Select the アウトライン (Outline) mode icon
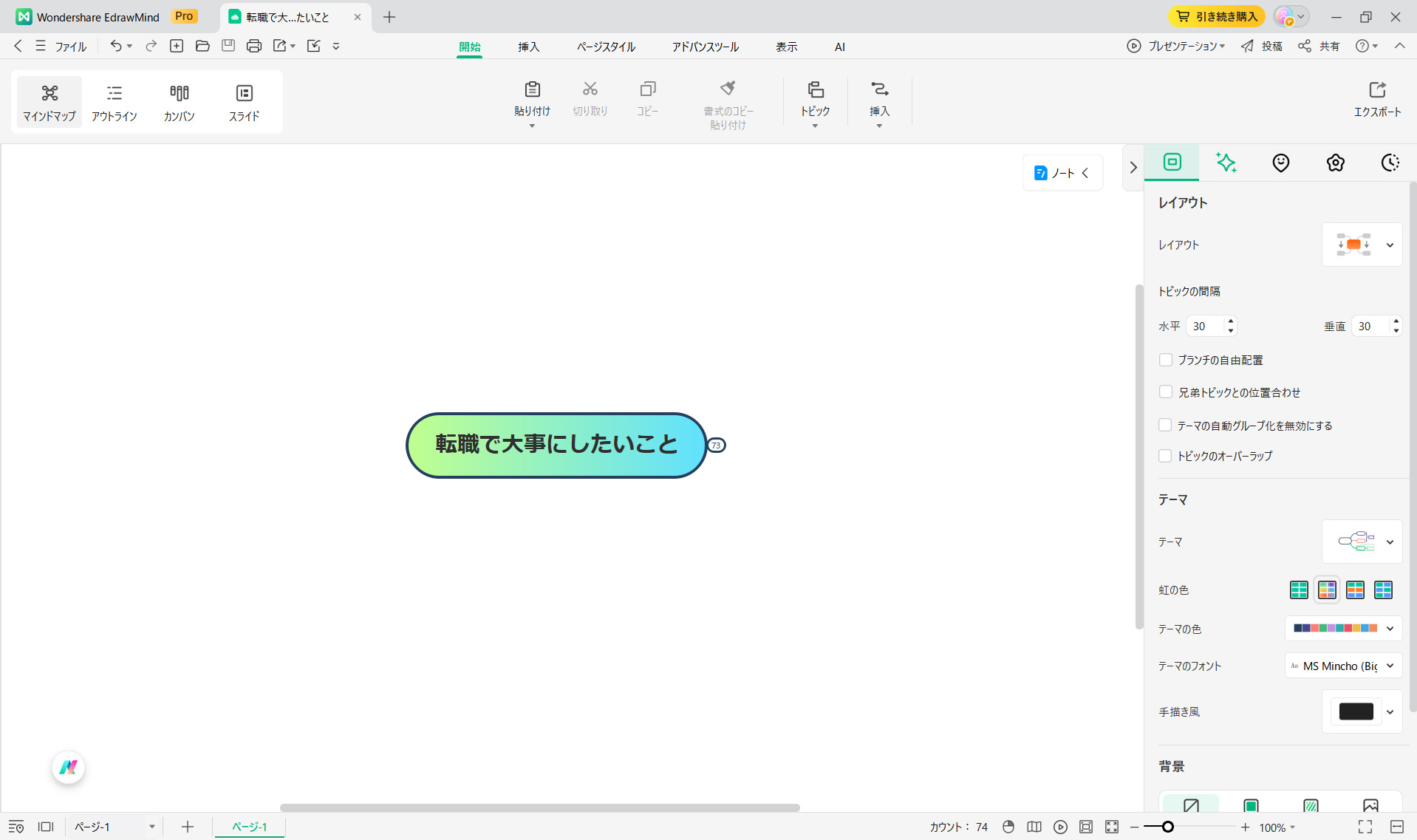 pyautogui.click(x=115, y=101)
